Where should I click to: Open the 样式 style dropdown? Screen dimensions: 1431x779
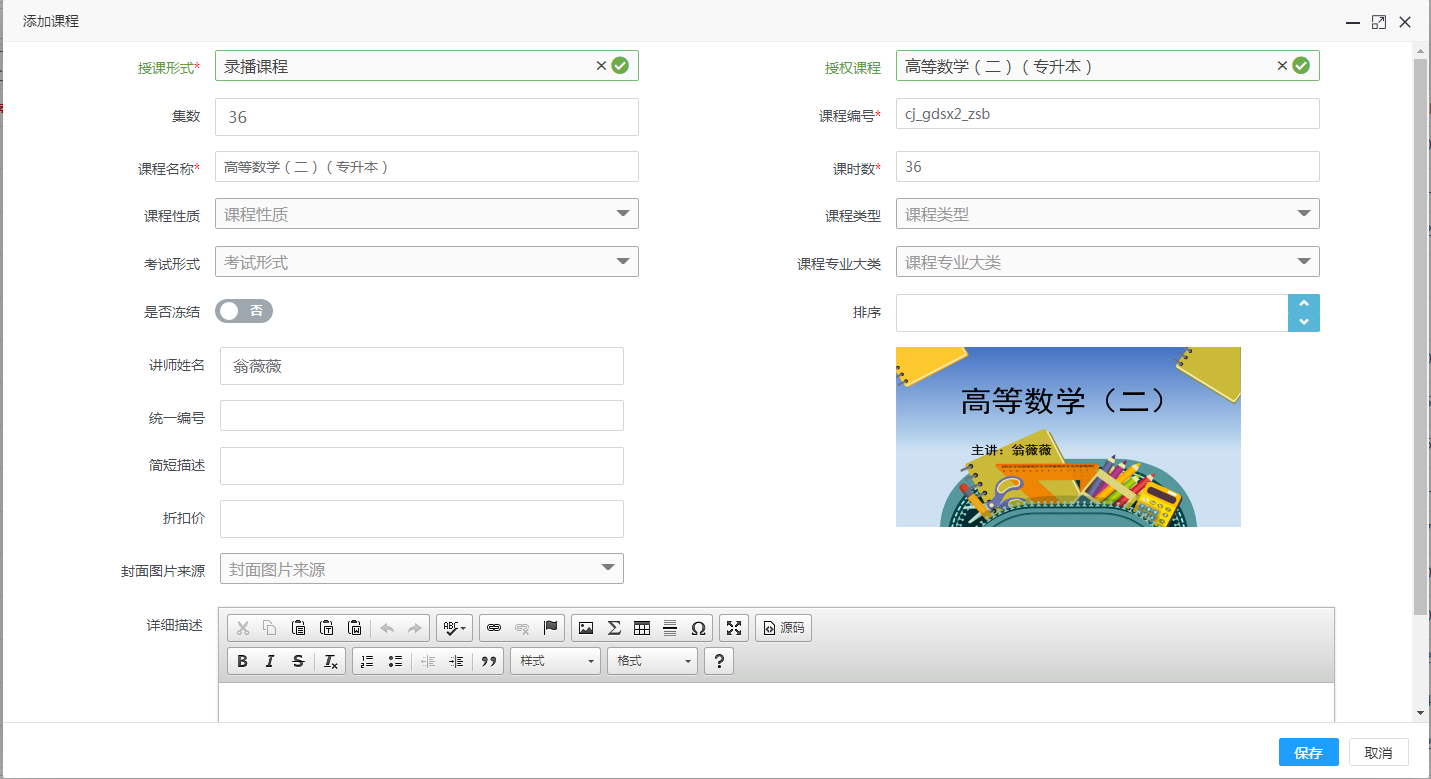pos(555,661)
